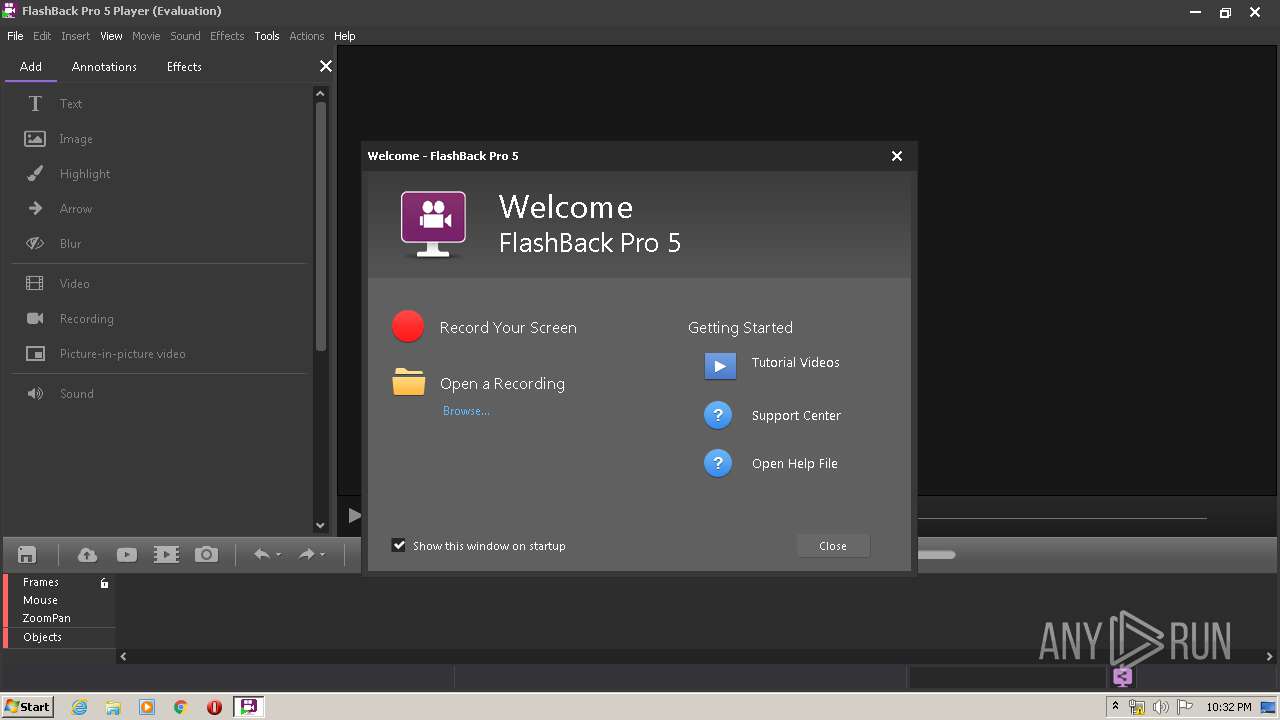1280x720 pixels.
Task: Click the Close button in Welcome dialog
Action: pyautogui.click(x=833, y=546)
